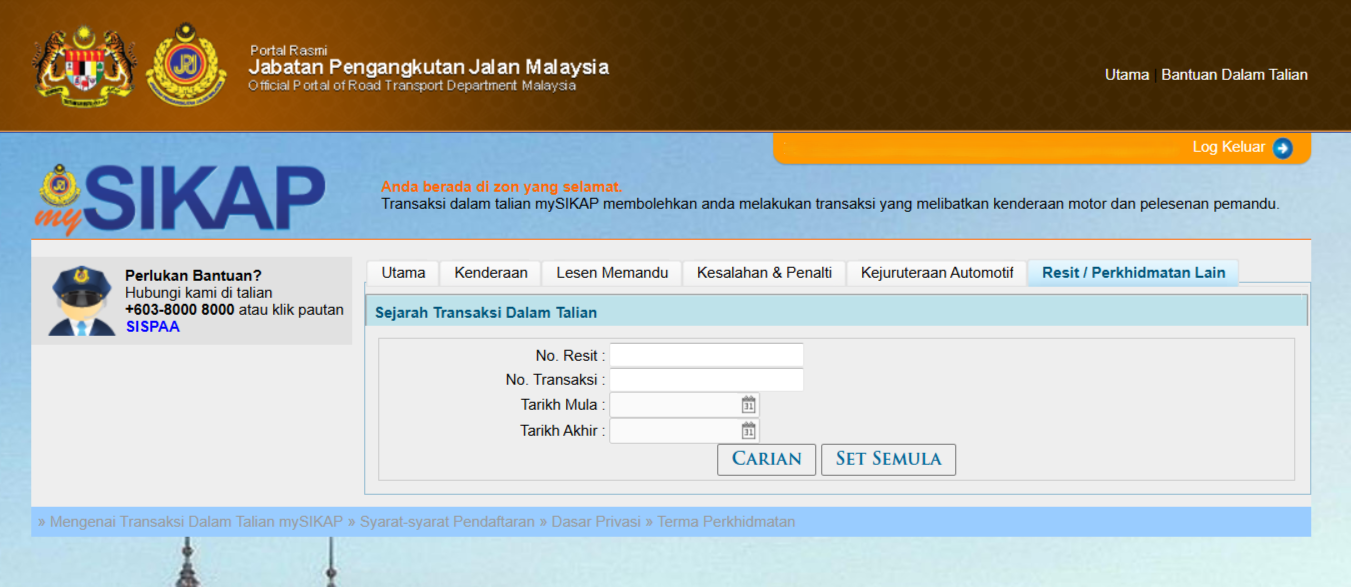This screenshot has width=1351, height=587.
Task: Click the JPJ department crest logo
Action: [x=186, y=65]
